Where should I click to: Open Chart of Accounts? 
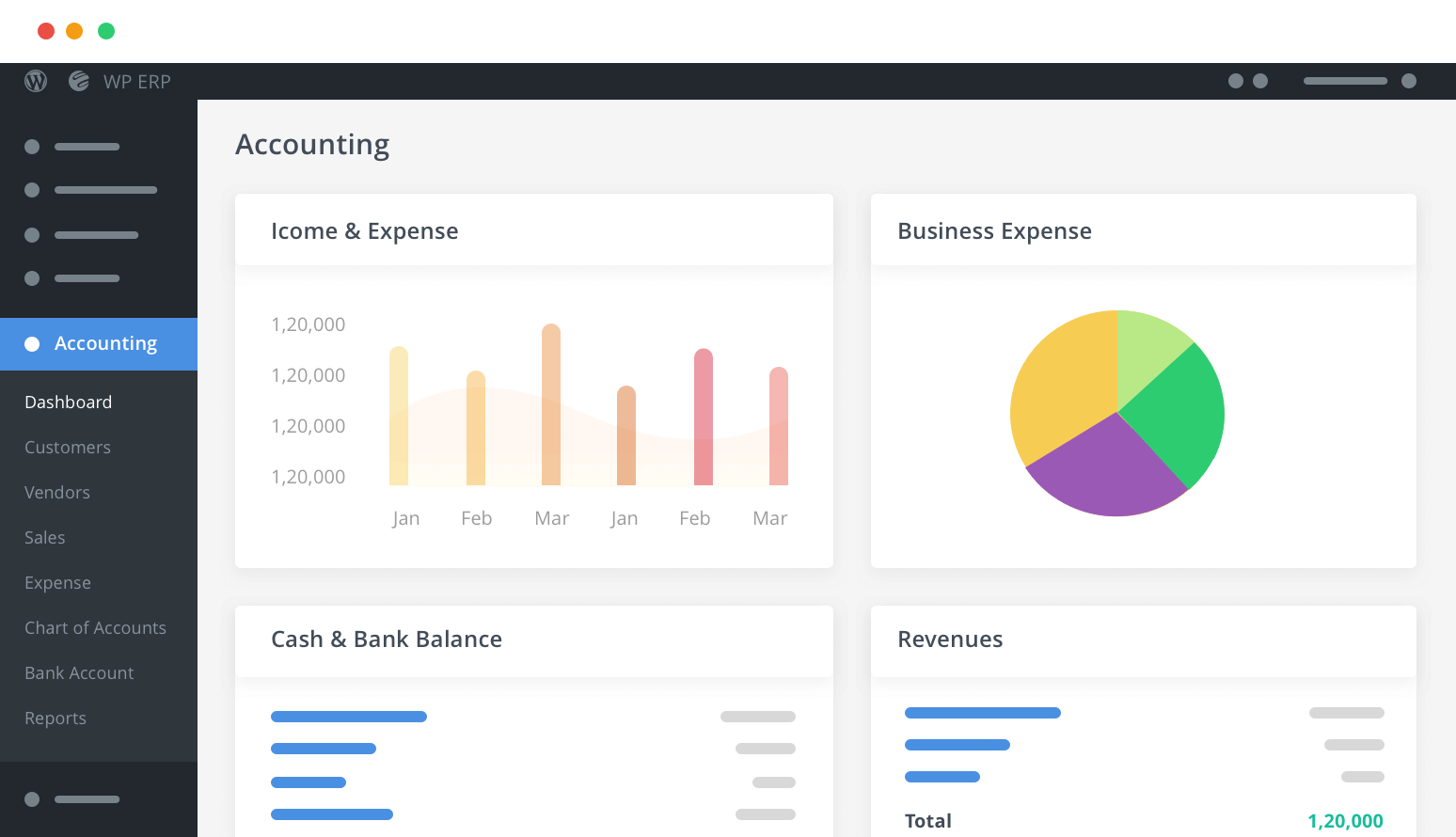tap(95, 627)
